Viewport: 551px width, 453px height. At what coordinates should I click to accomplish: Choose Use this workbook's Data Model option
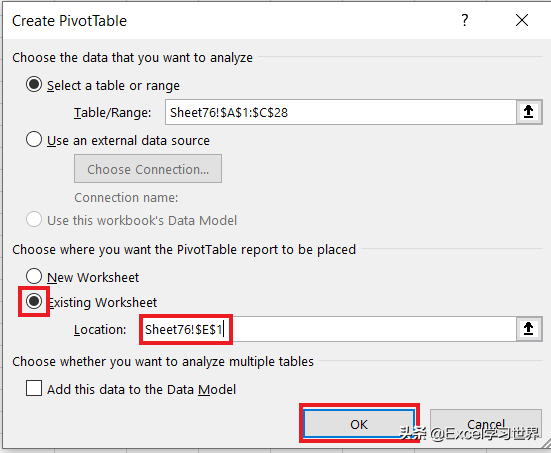34,219
